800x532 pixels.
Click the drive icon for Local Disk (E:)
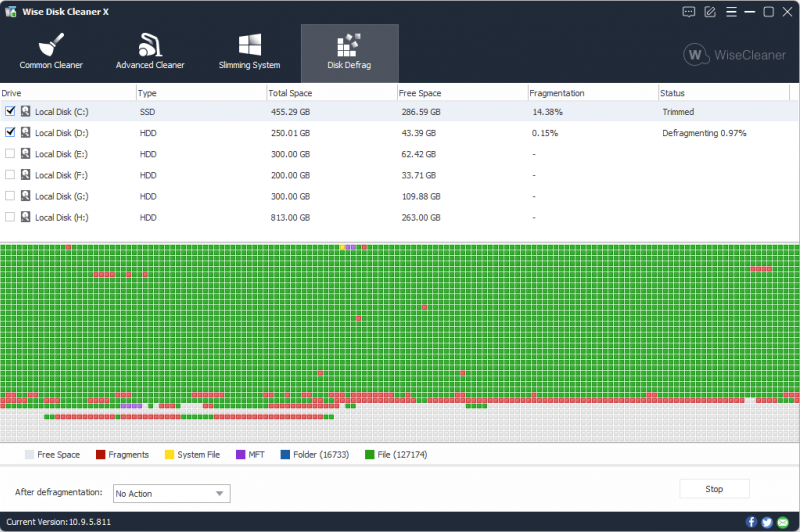click(x=26, y=154)
